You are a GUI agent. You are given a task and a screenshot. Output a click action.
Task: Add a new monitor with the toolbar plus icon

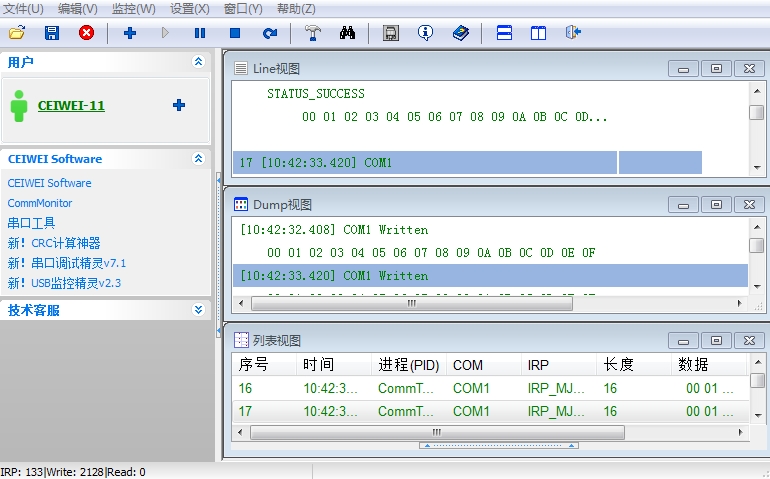click(x=130, y=33)
